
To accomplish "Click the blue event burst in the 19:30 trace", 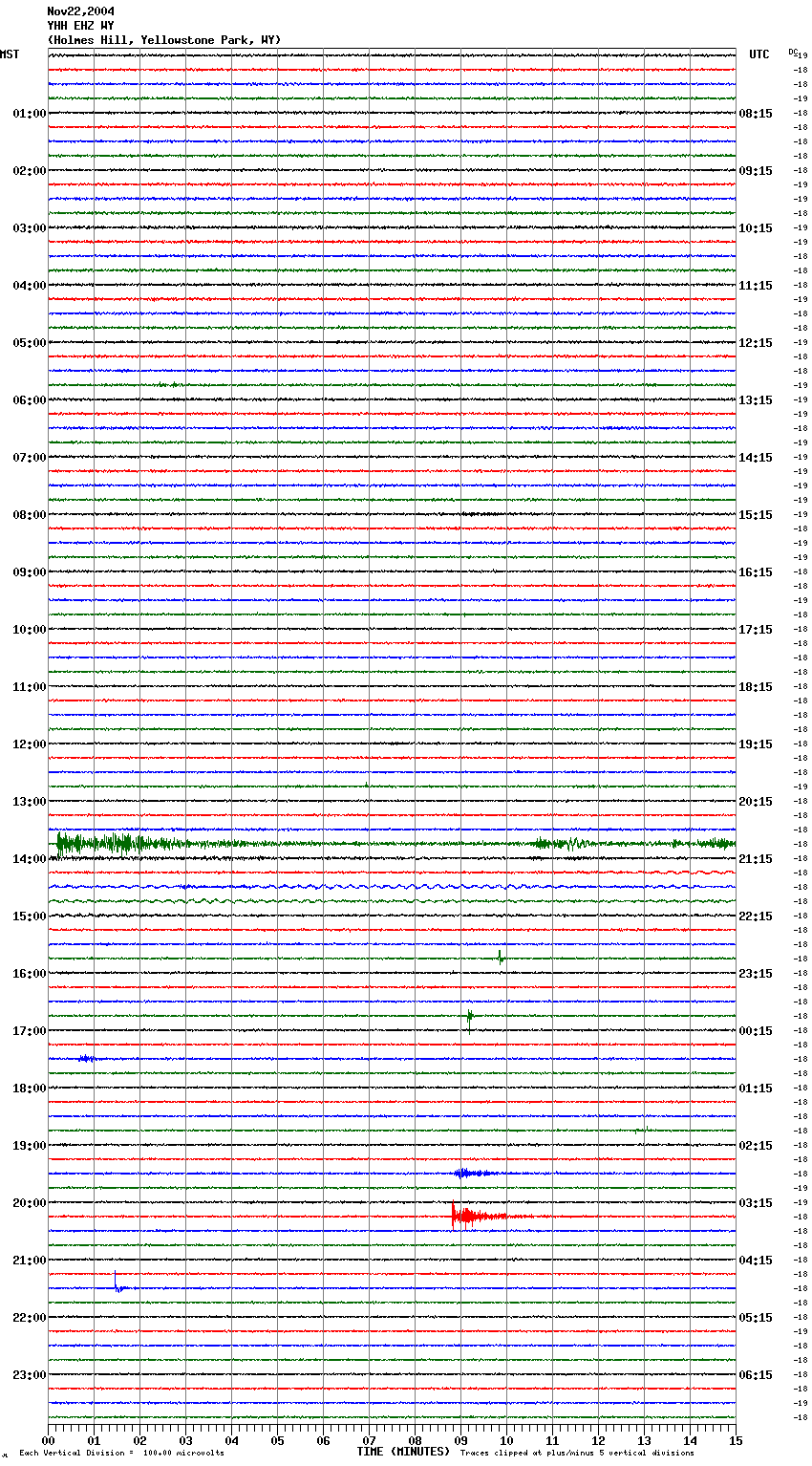I will [x=474, y=1173].
